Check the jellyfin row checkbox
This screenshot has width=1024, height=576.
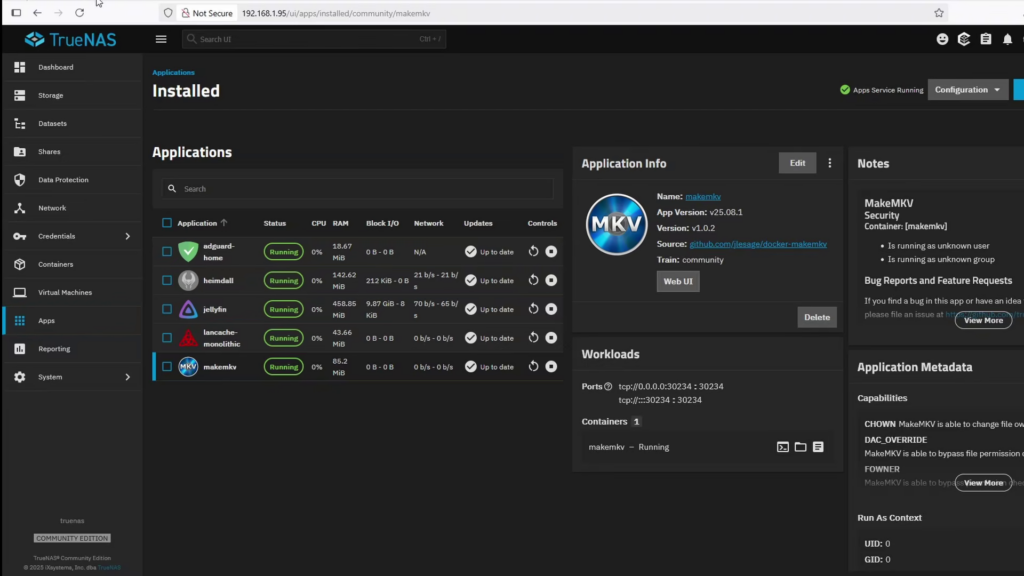[167, 310]
